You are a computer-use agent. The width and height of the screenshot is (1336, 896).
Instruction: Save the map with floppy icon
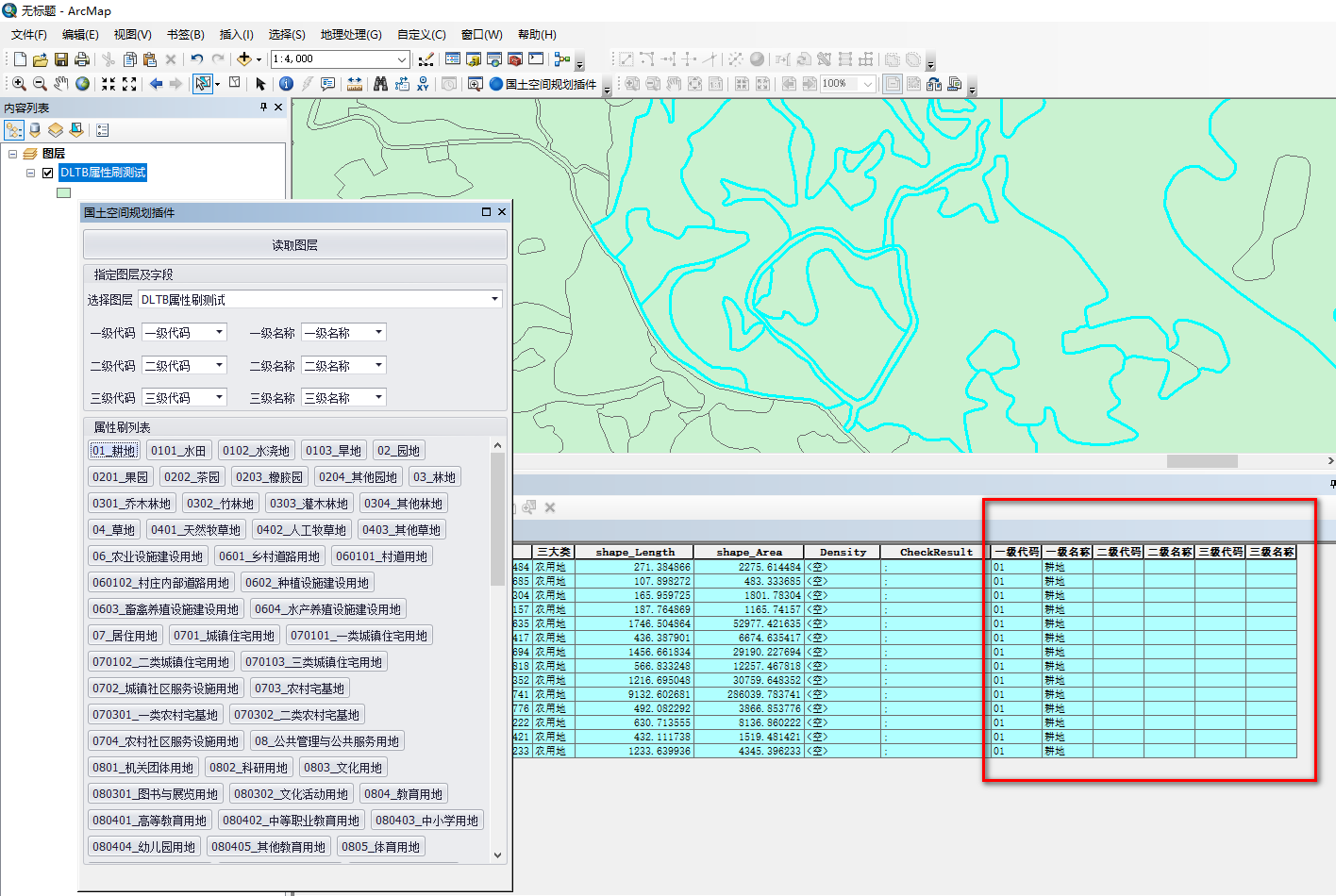tap(61, 59)
